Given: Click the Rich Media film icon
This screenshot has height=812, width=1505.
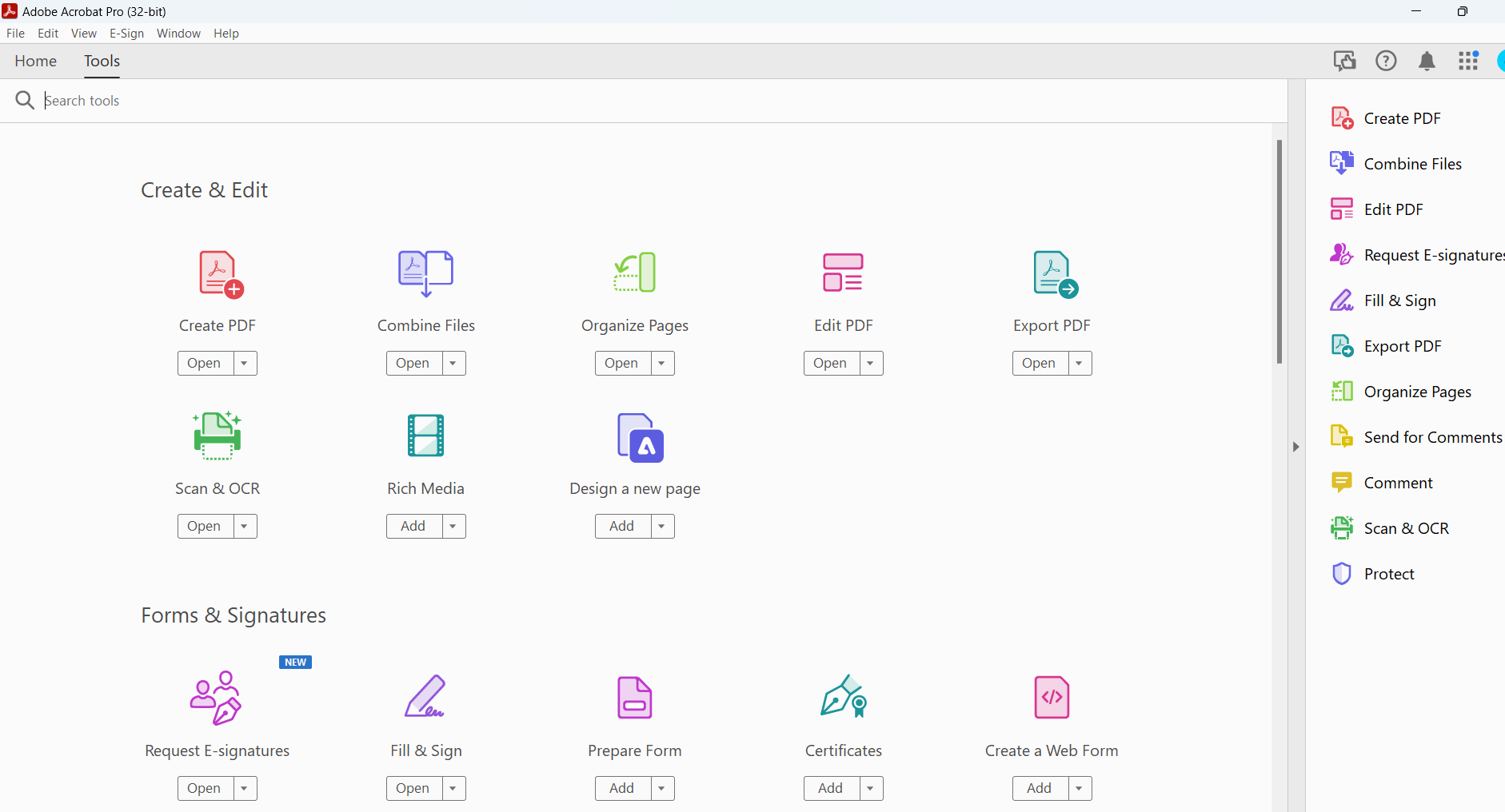Looking at the screenshot, I should click(x=425, y=436).
